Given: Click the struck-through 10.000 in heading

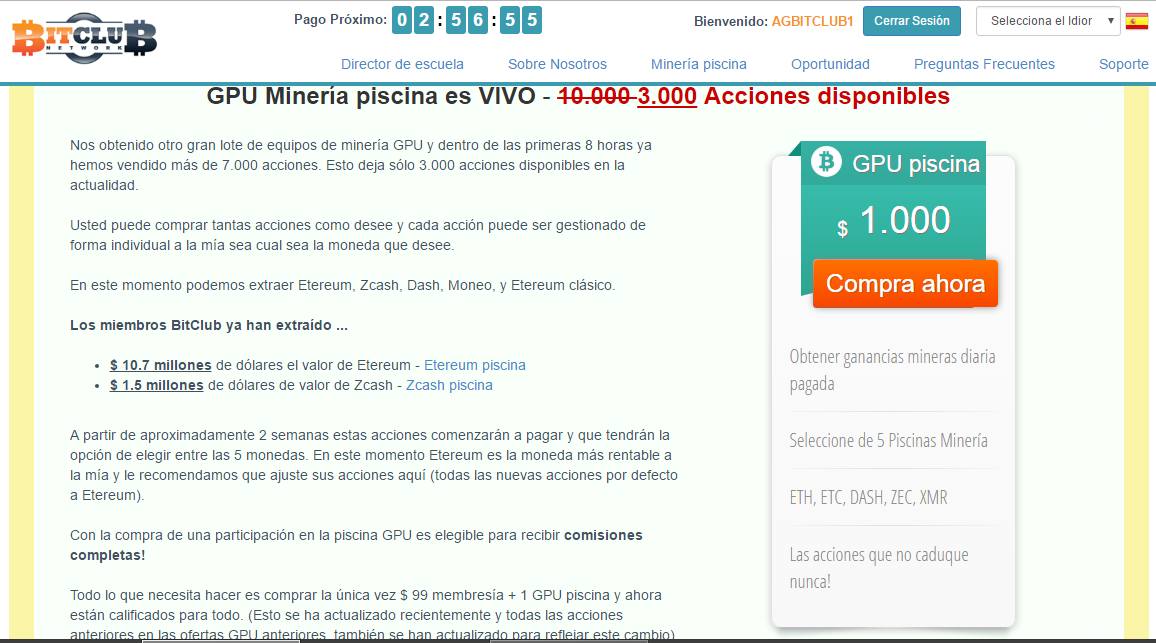Looking at the screenshot, I should click(x=594, y=96).
